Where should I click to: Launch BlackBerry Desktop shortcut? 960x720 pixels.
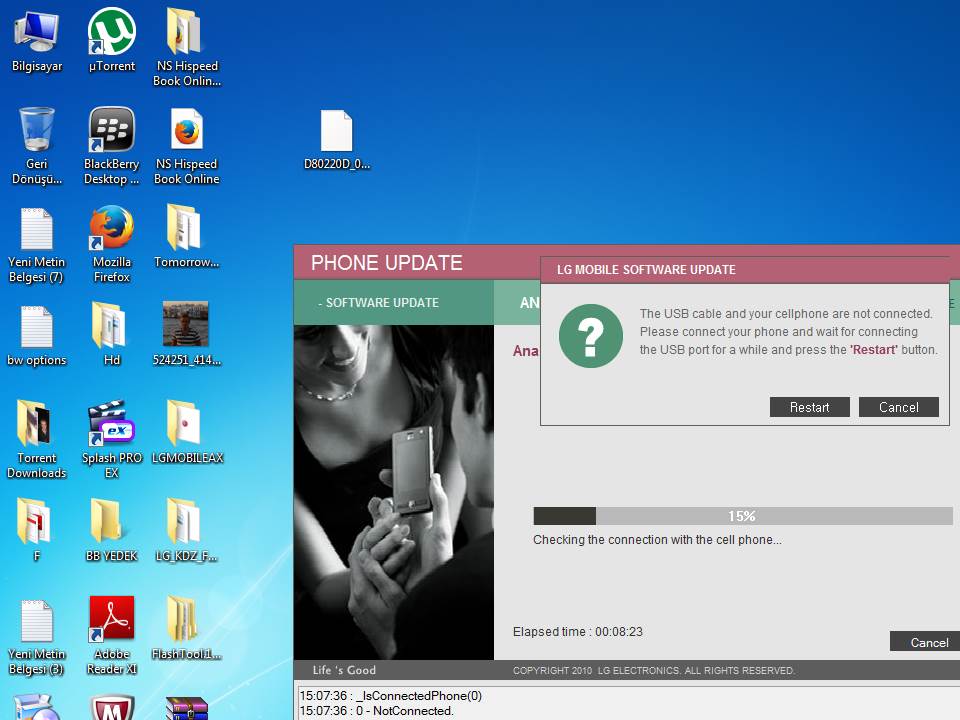(x=111, y=146)
